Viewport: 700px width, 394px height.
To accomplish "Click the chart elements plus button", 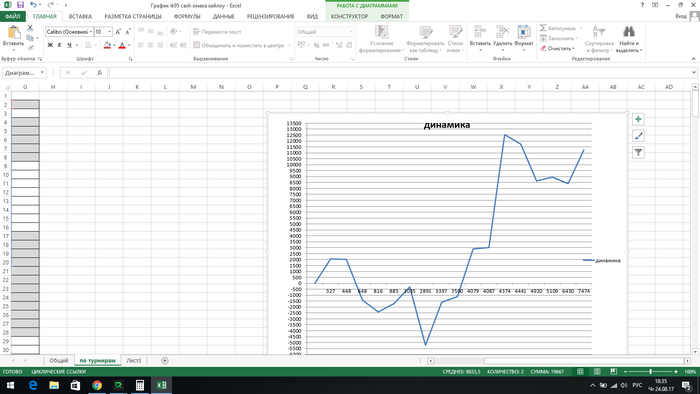I will (638, 119).
